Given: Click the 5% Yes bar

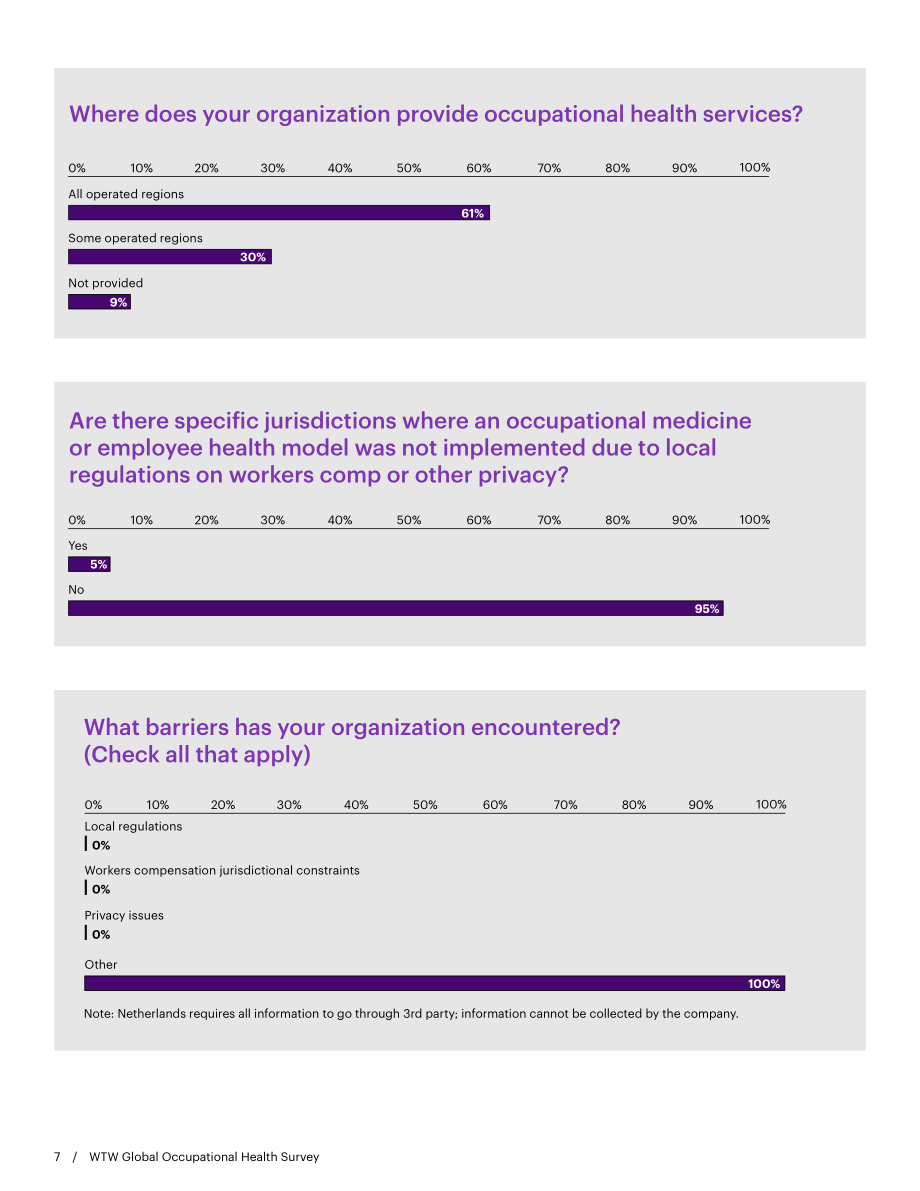Looking at the screenshot, I should pyautogui.click(x=90, y=564).
